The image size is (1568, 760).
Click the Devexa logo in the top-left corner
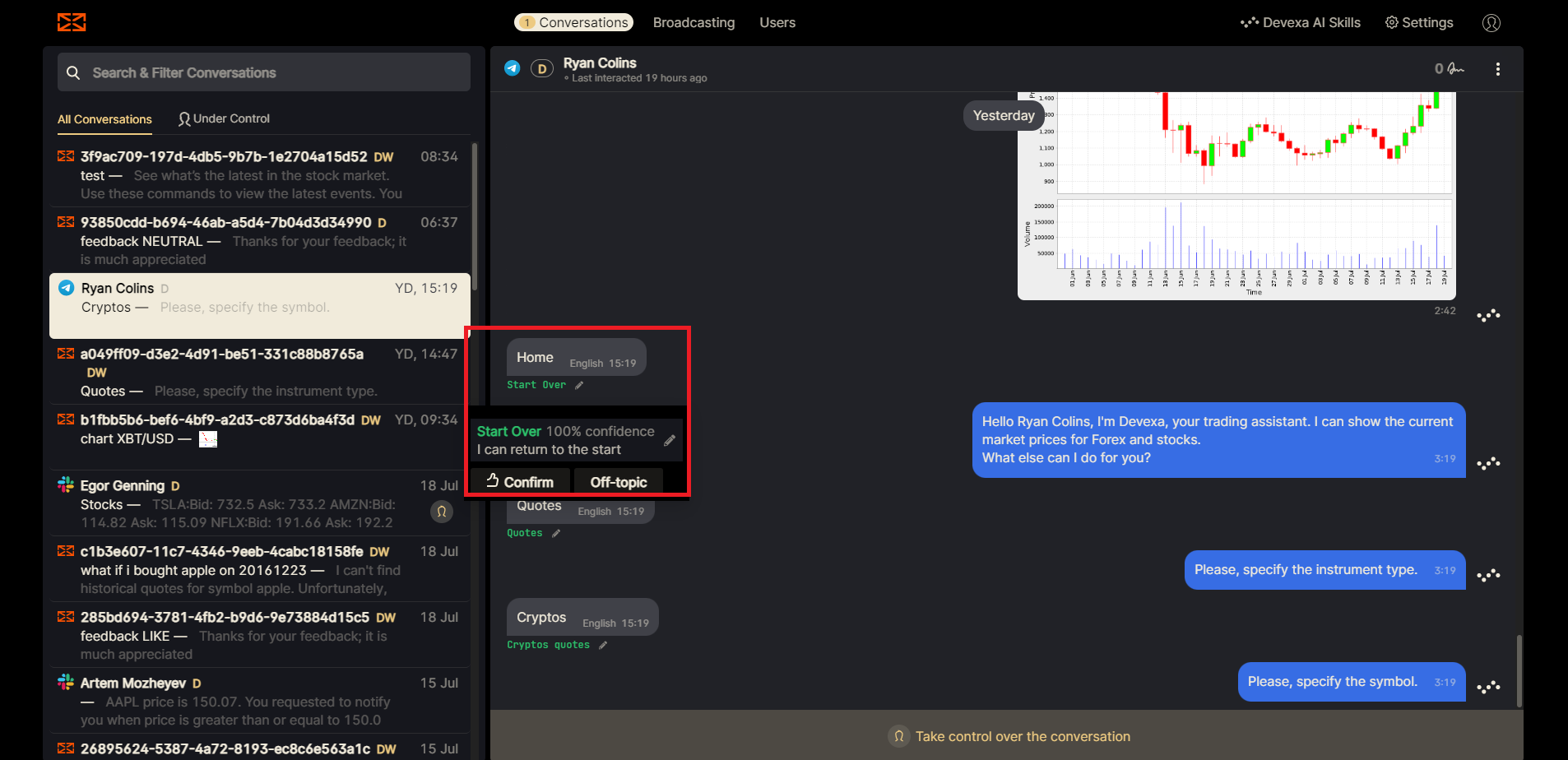72,22
